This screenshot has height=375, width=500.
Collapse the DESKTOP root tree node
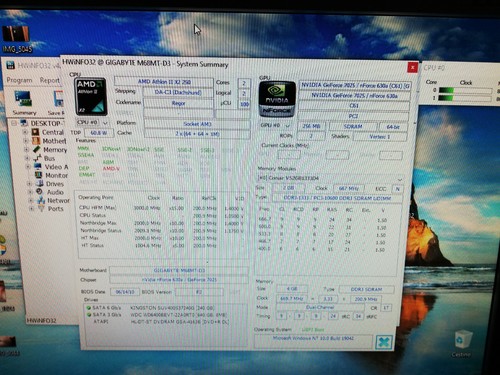coord(14,123)
